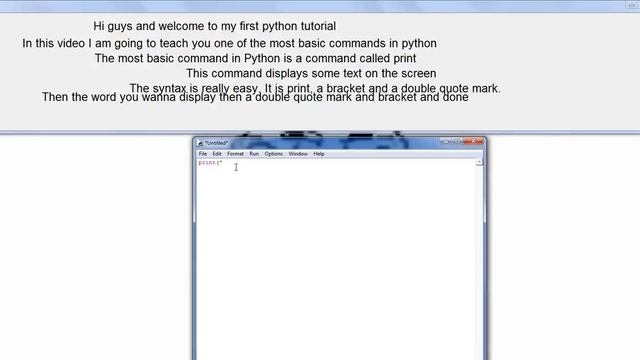Open the Help menu
The width and height of the screenshot is (640, 360).
[x=319, y=154]
